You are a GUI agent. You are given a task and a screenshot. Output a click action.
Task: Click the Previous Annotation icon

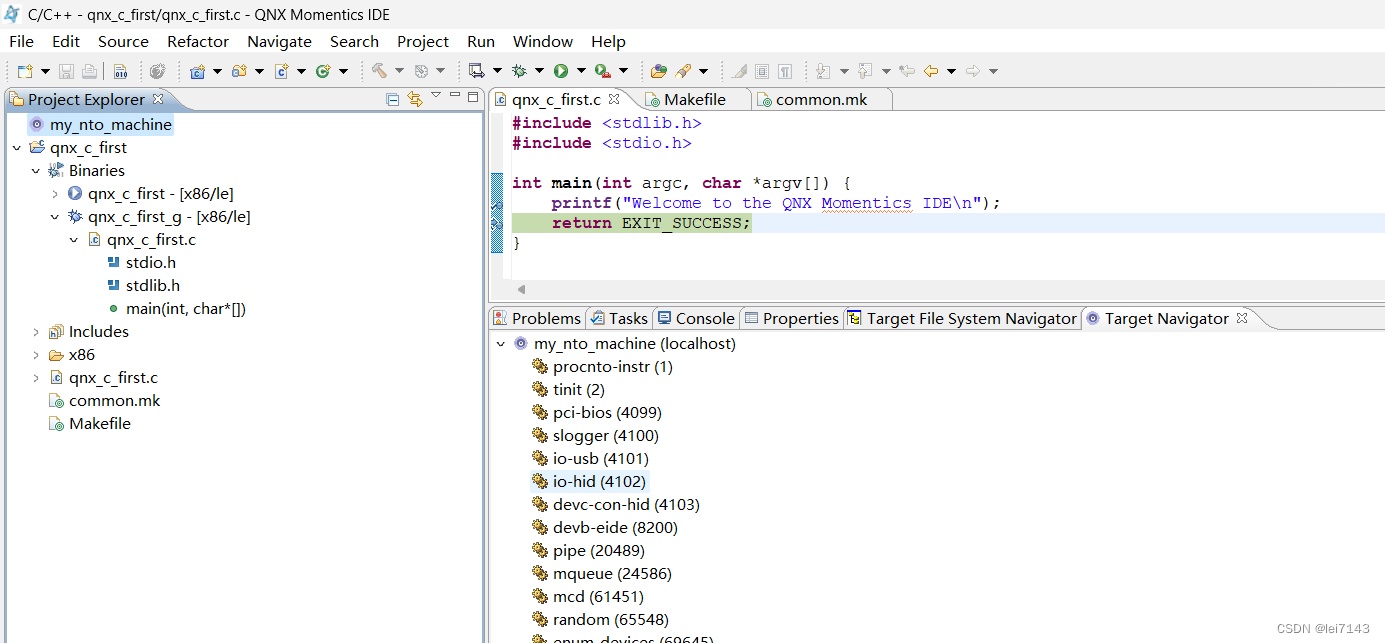pos(865,71)
